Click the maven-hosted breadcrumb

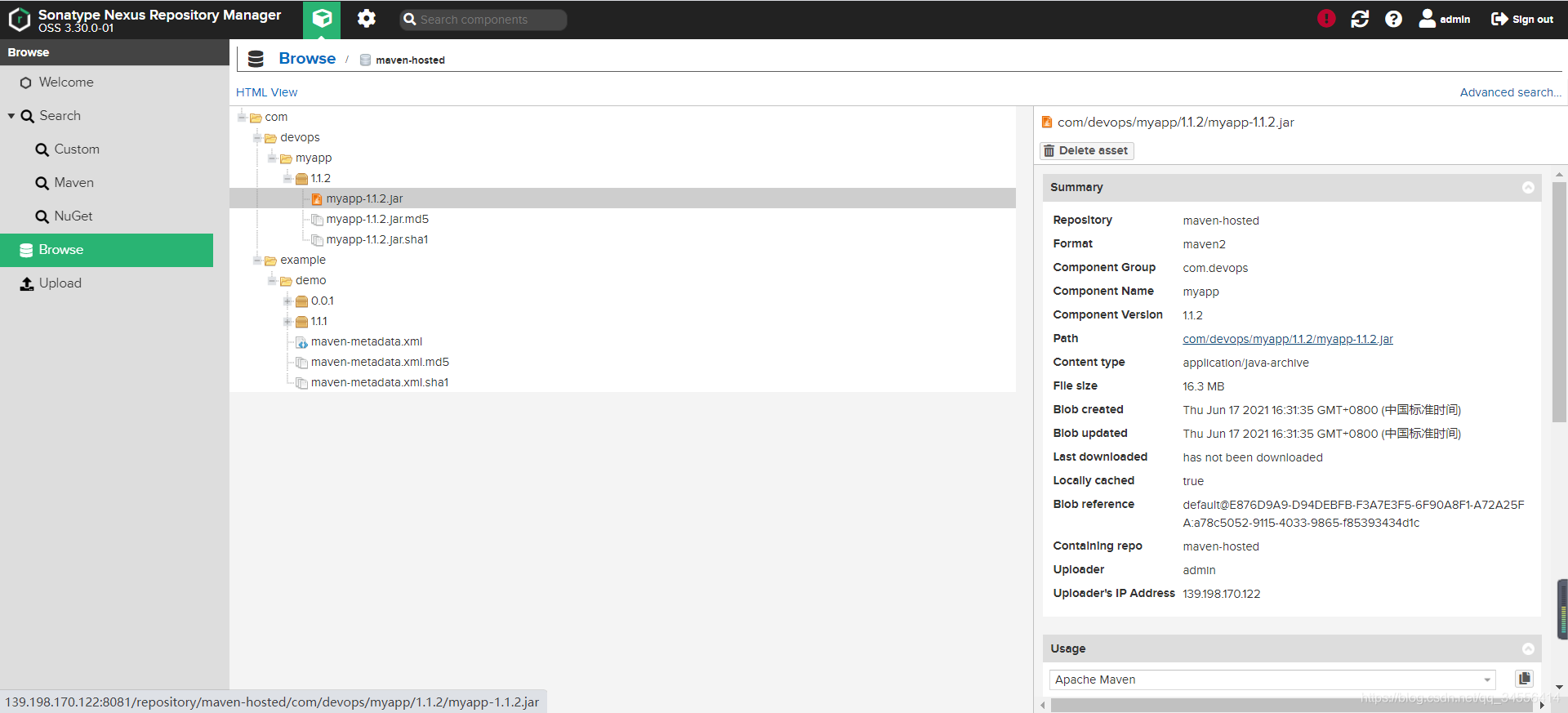tap(410, 60)
